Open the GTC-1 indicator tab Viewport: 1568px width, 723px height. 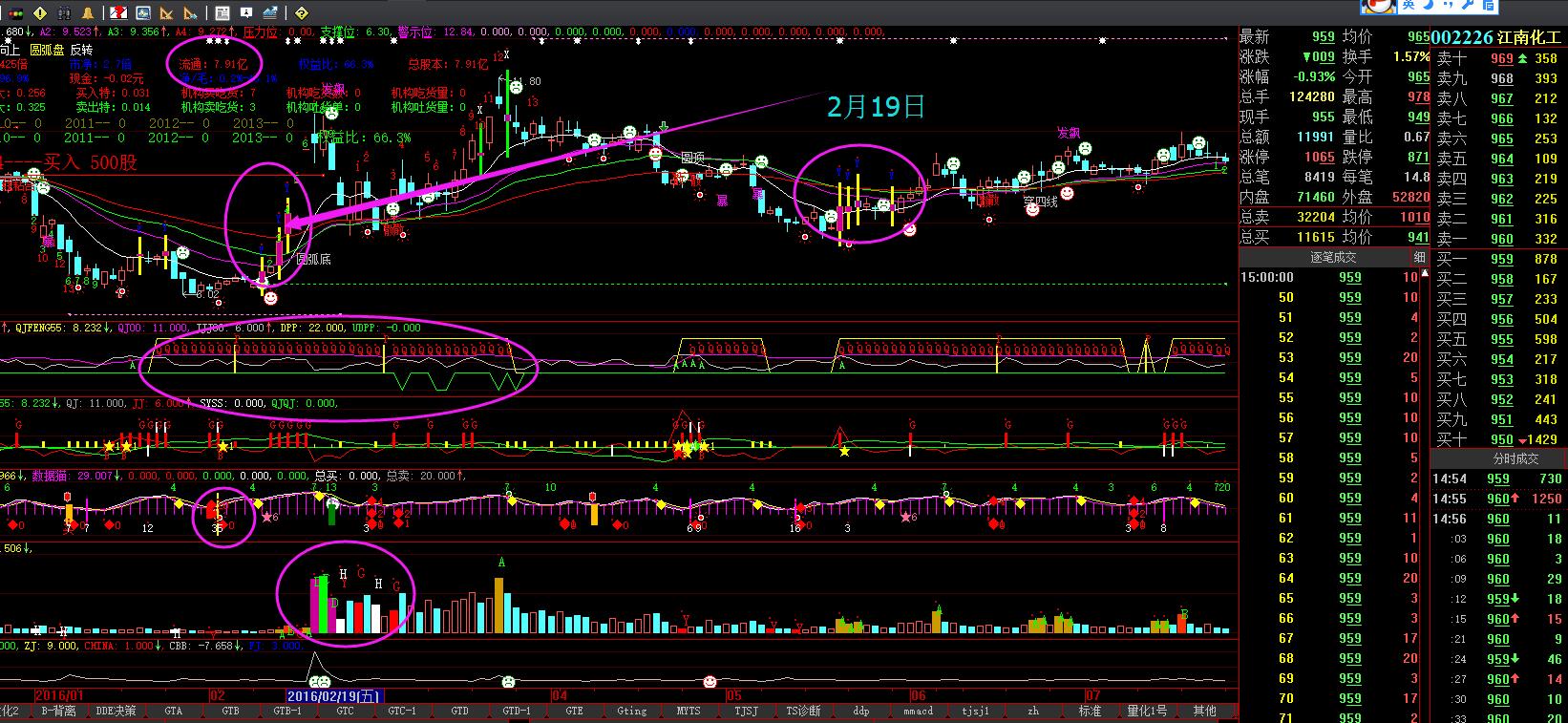[x=402, y=711]
